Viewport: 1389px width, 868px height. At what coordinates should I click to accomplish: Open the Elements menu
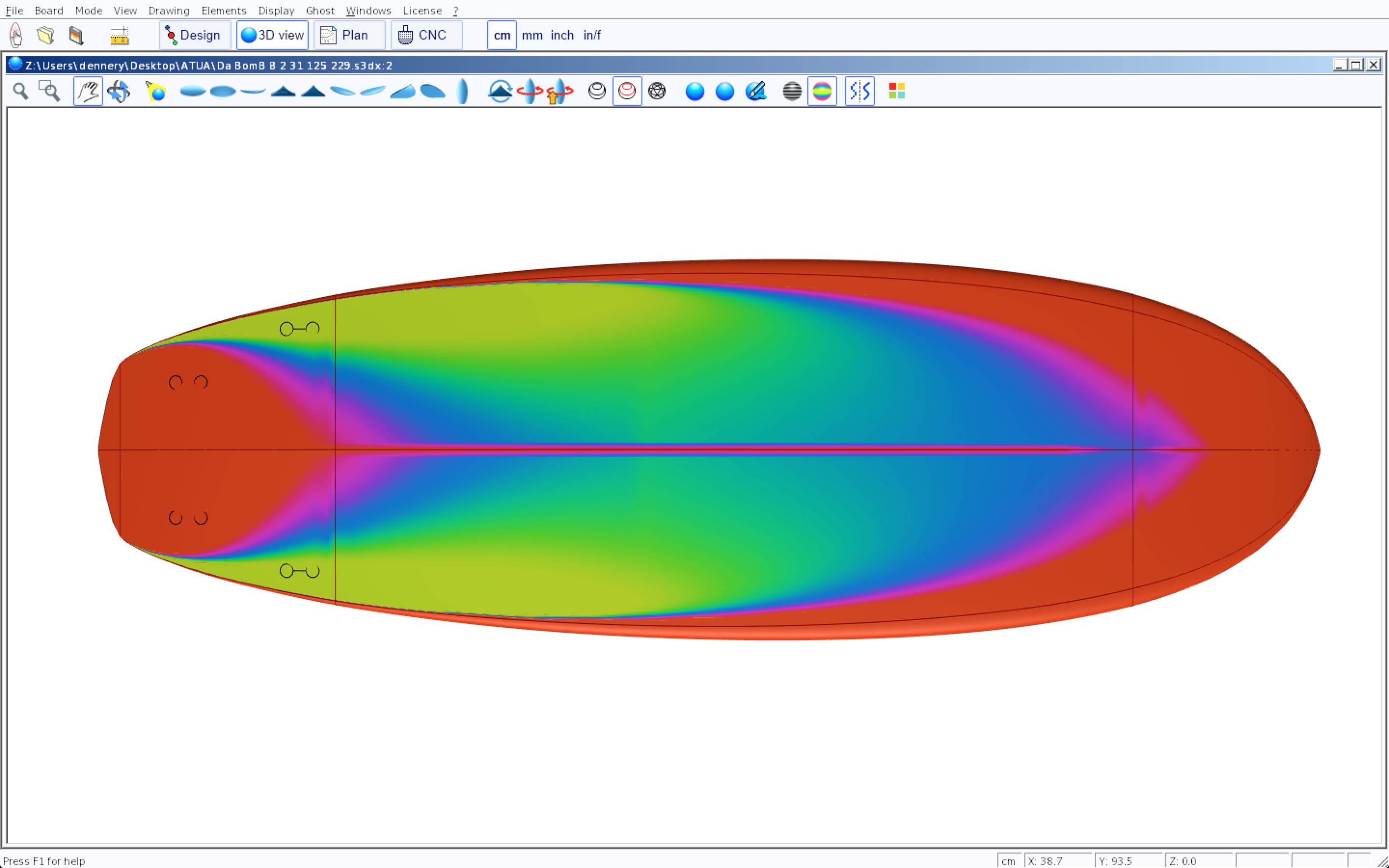[223, 10]
